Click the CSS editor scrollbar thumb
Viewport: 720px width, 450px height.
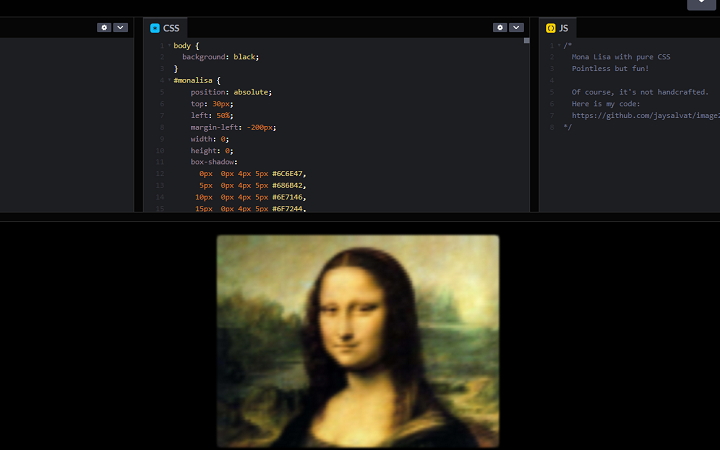pyautogui.click(x=527, y=41)
